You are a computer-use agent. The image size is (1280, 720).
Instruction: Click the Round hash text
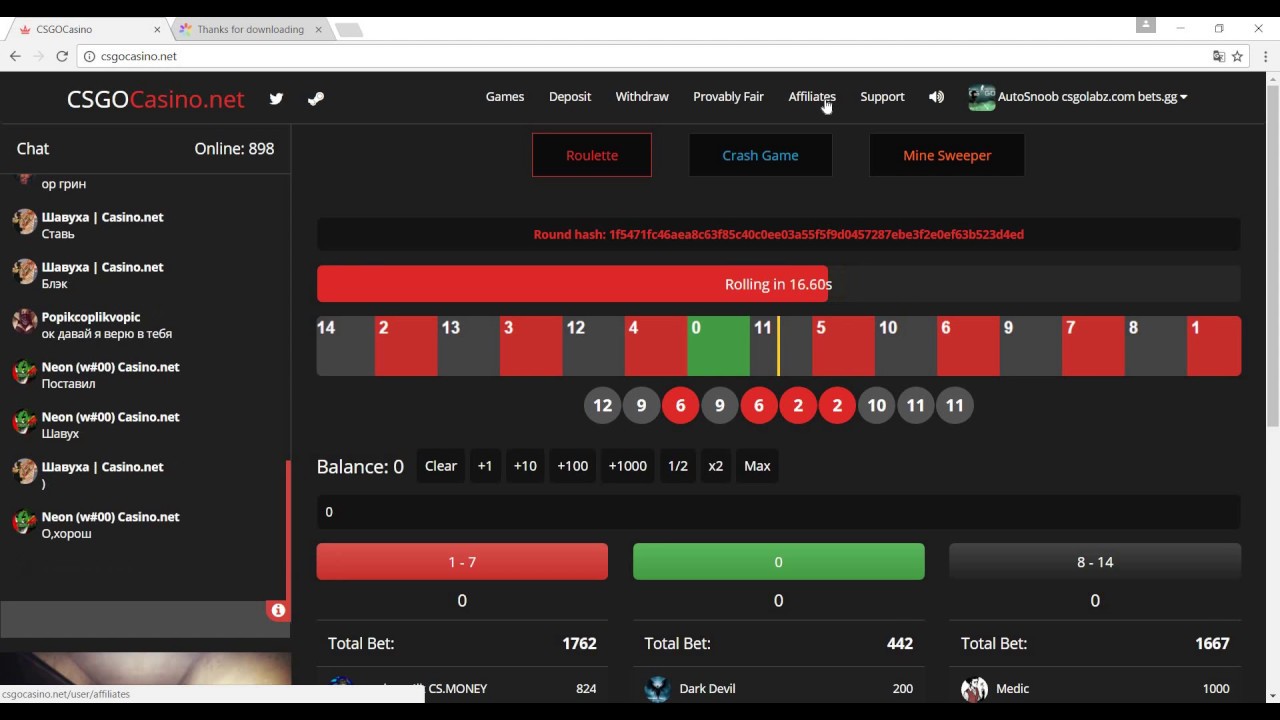click(779, 234)
